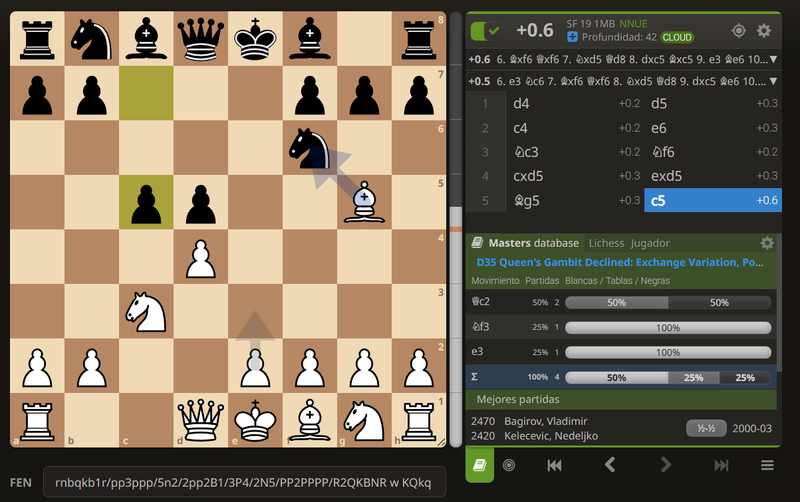Click the Σ totals row
The image size is (800, 502).
(621, 377)
